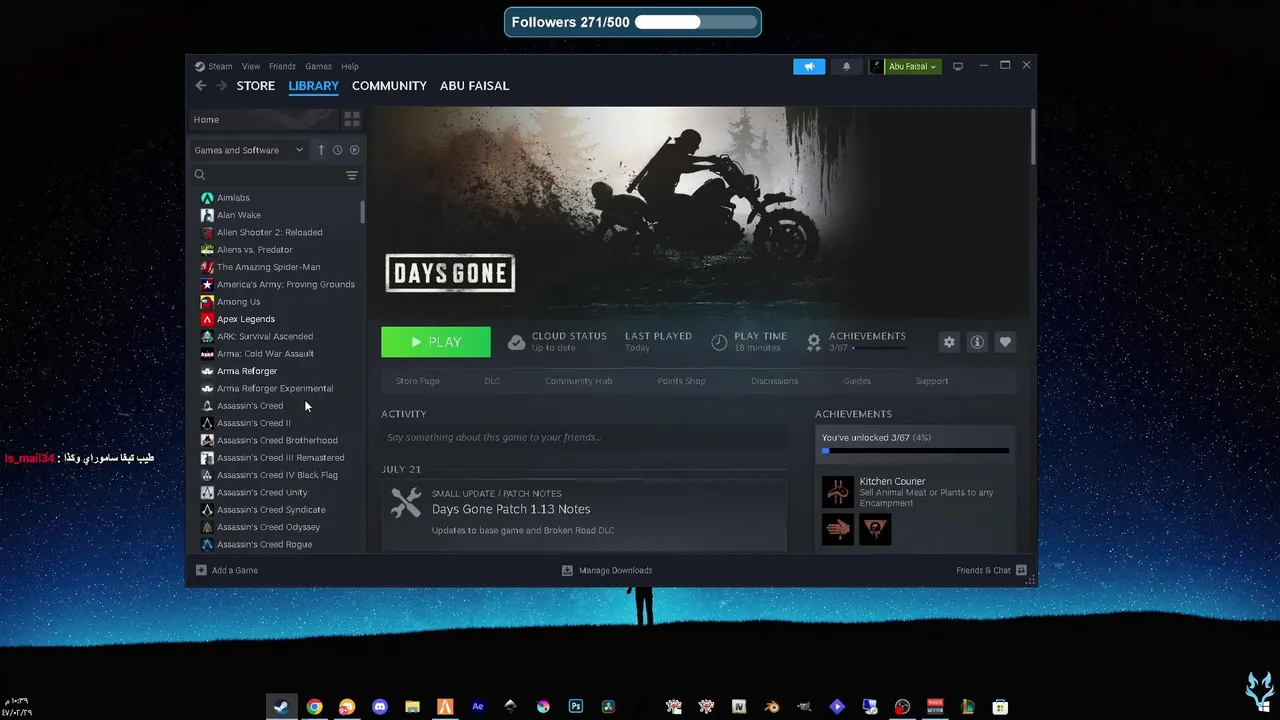
Task: Open the Help menu
Action: click(349, 66)
